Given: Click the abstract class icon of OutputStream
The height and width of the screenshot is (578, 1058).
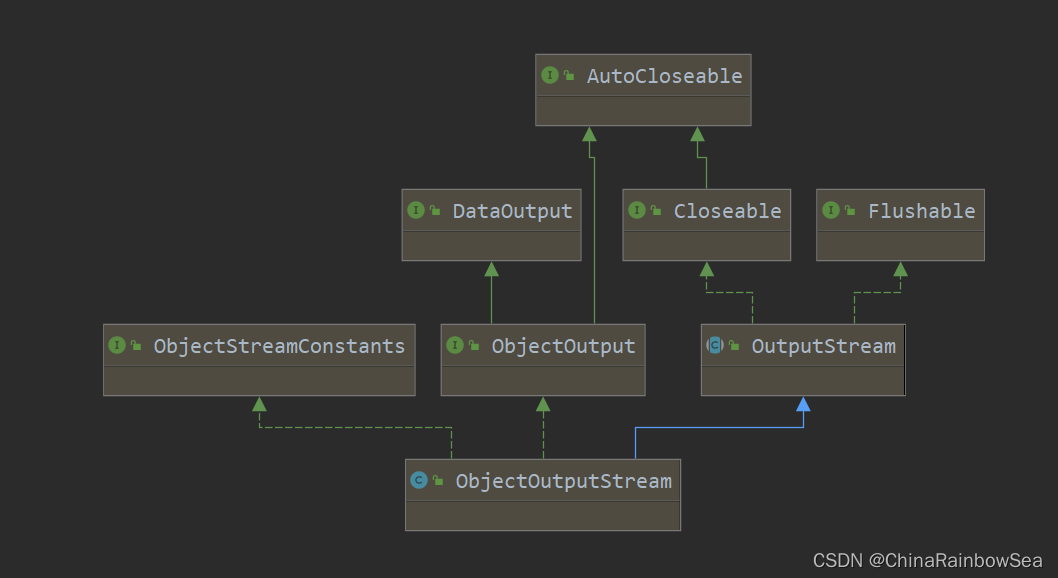Looking at the screenshot, I should click(x=715, y=346).
